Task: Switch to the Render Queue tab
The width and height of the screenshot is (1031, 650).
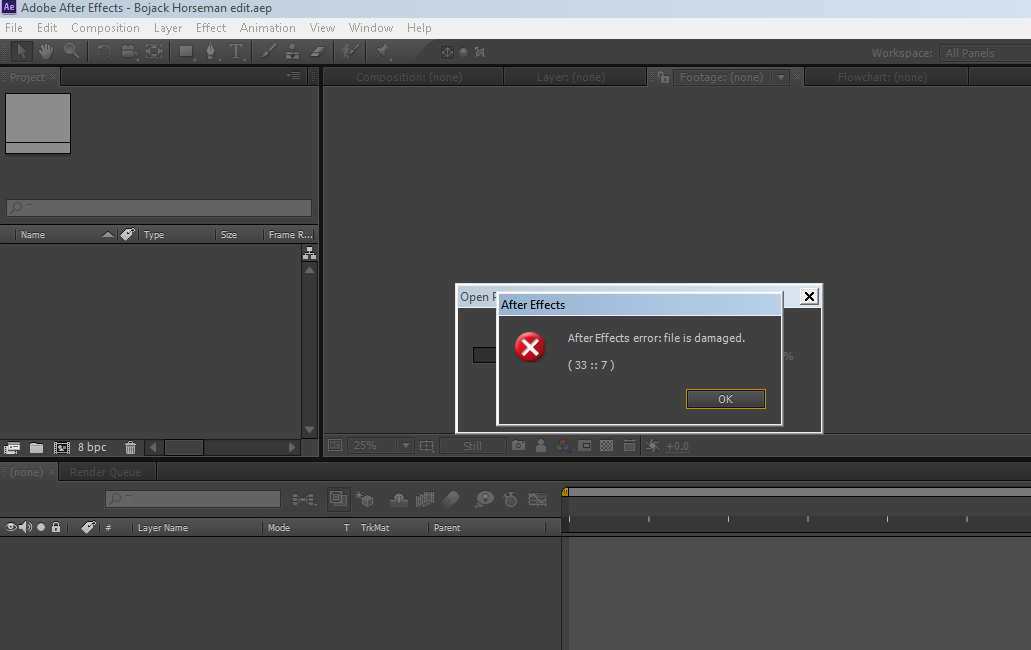Action: coord(107,471)
